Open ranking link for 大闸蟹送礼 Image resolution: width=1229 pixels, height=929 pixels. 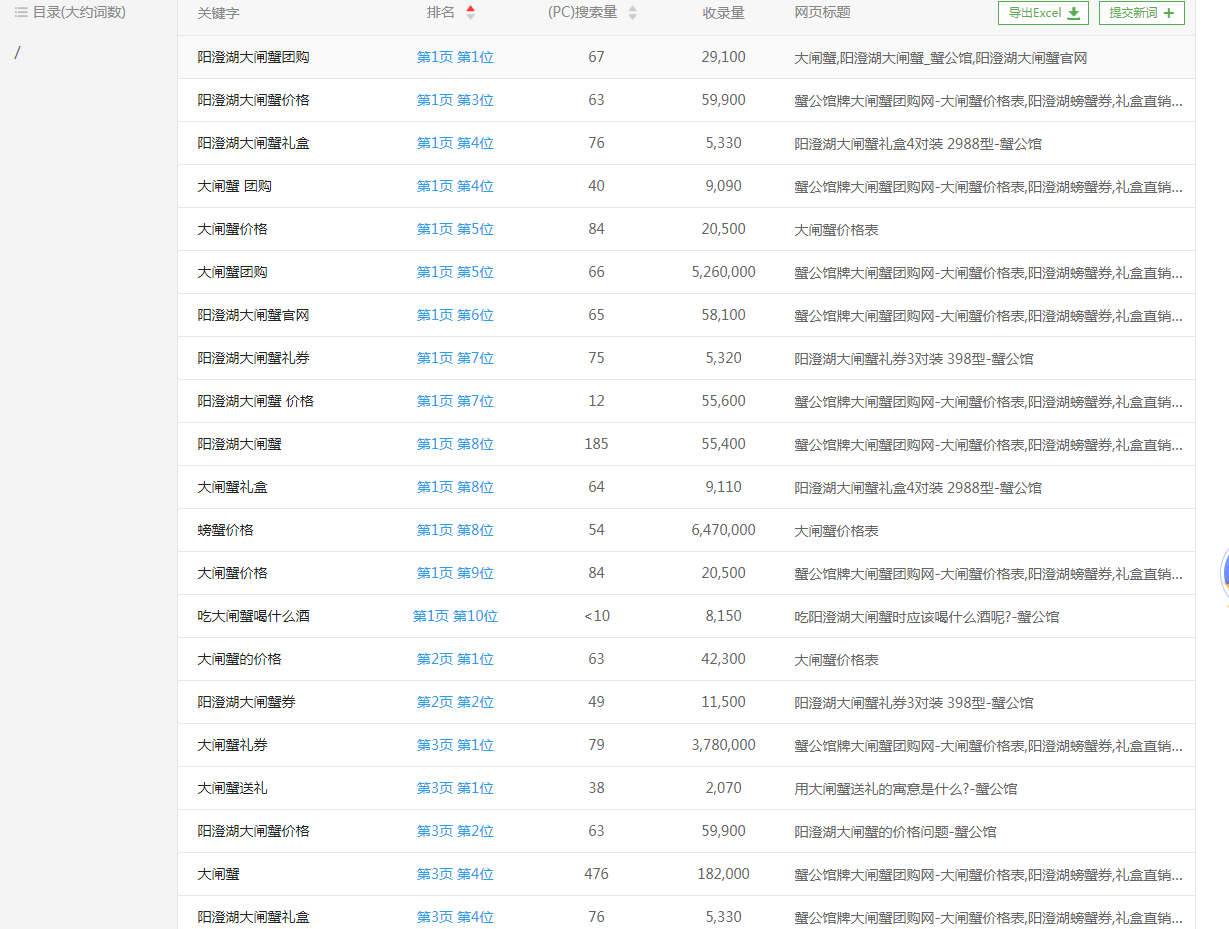pyautogui.click(x=455, y=788)
